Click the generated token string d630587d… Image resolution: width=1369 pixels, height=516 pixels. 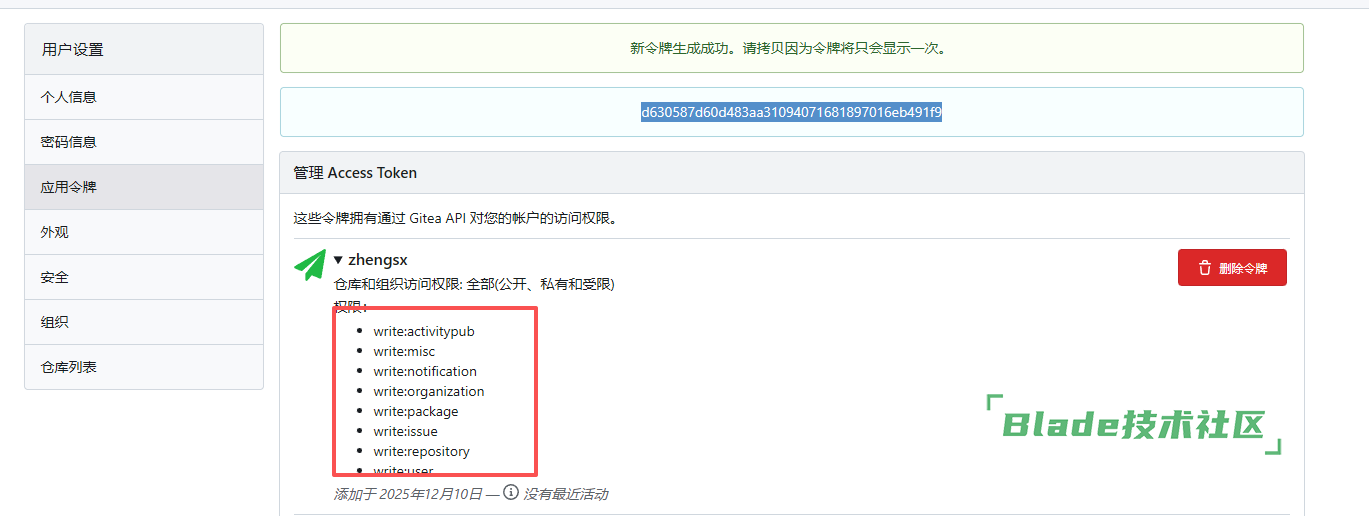click(791, 112)
